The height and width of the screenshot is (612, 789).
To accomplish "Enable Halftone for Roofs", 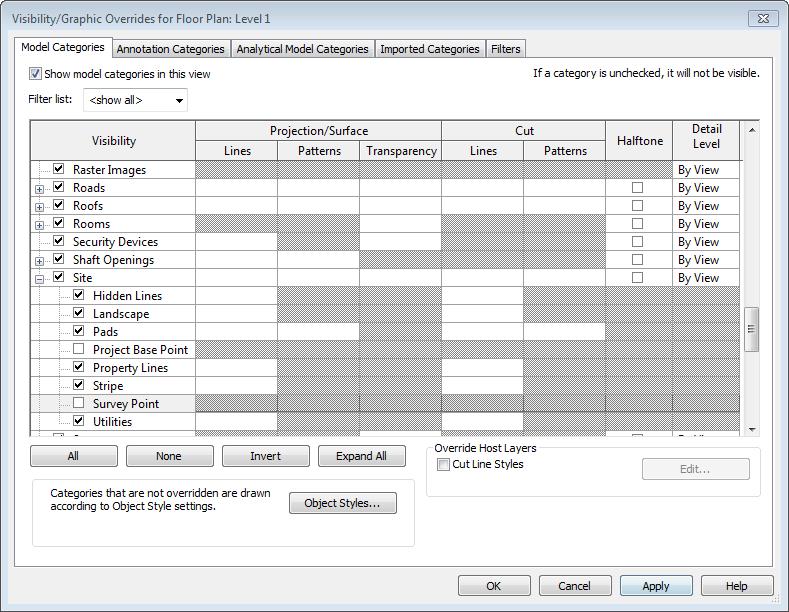I will 638,206.
